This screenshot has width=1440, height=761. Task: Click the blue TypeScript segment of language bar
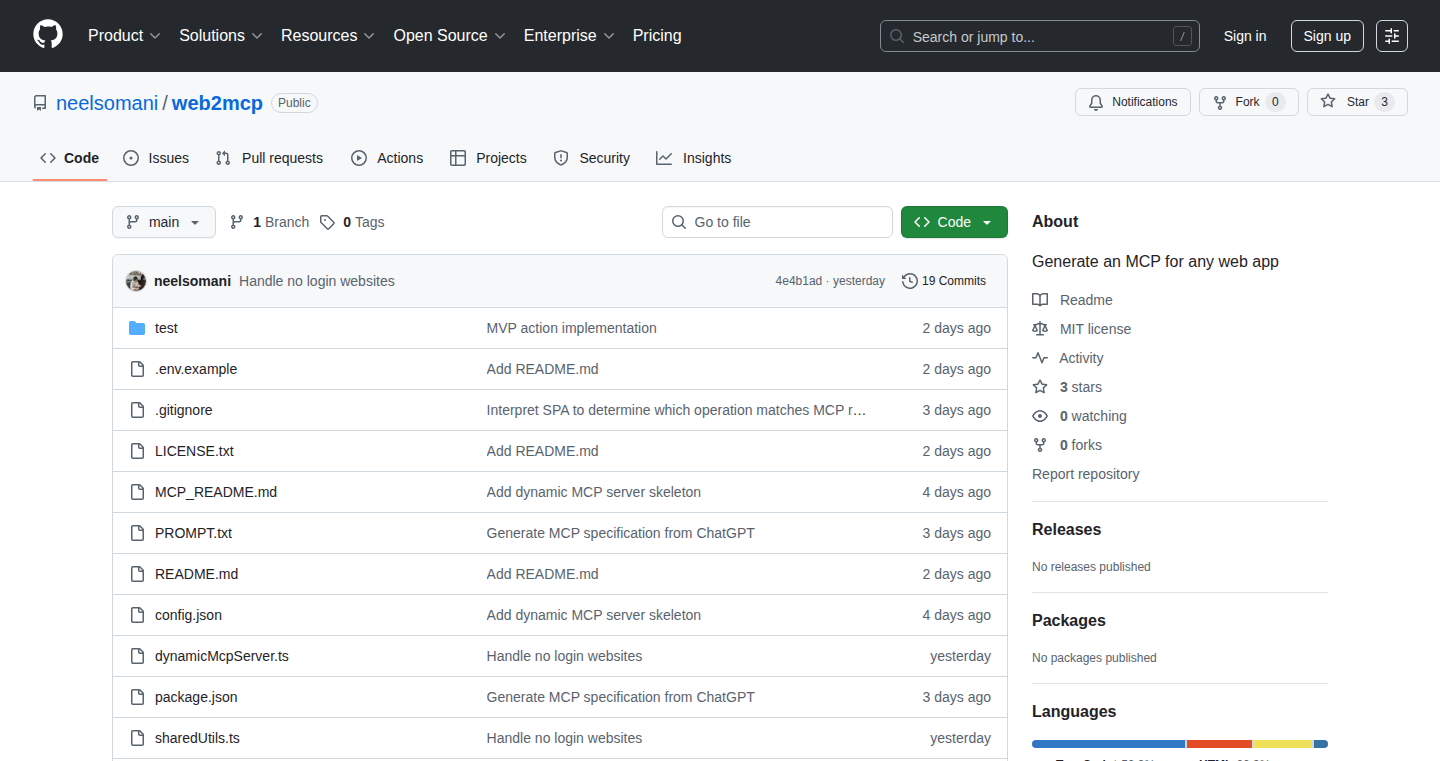[1108, 744]
